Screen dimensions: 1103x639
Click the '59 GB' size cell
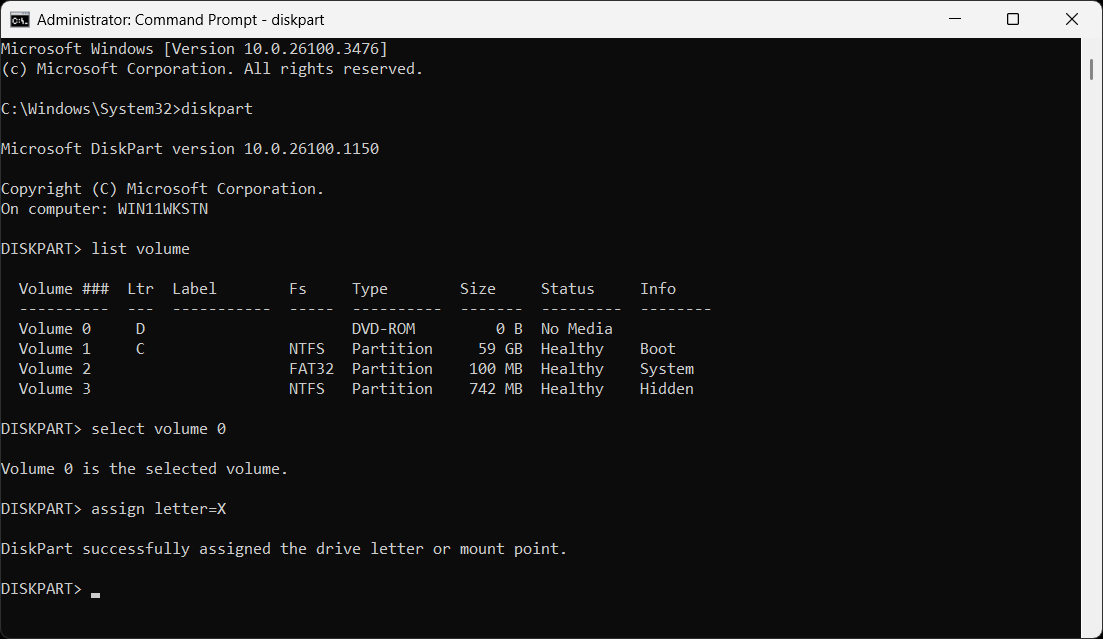click(x=500, y=349)
